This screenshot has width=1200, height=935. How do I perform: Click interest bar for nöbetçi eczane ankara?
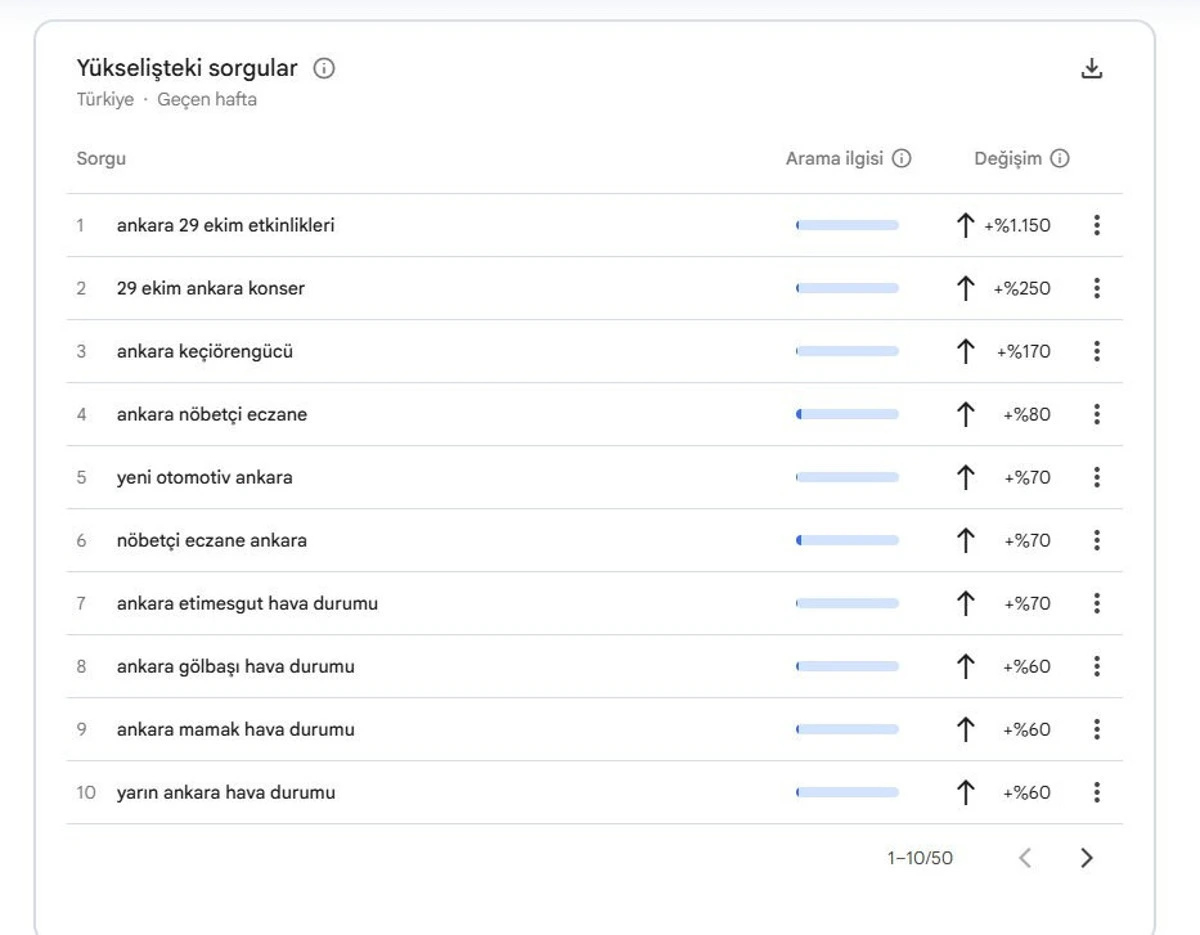tap(847, 540)
